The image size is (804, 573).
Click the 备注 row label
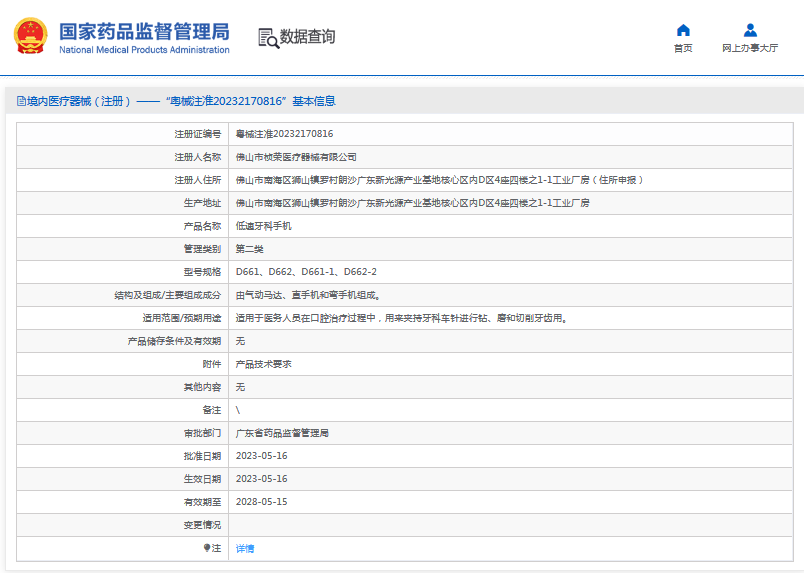click(211, 410)
